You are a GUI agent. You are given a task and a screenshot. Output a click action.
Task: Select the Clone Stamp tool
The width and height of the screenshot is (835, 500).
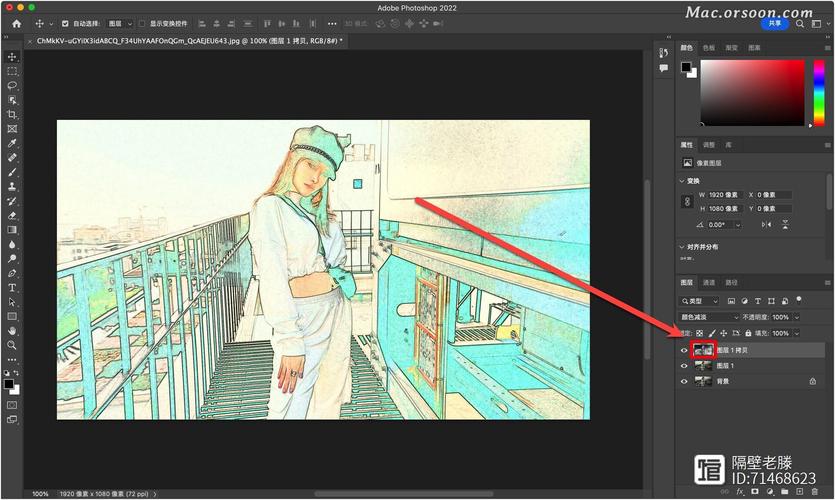(12, 186)
